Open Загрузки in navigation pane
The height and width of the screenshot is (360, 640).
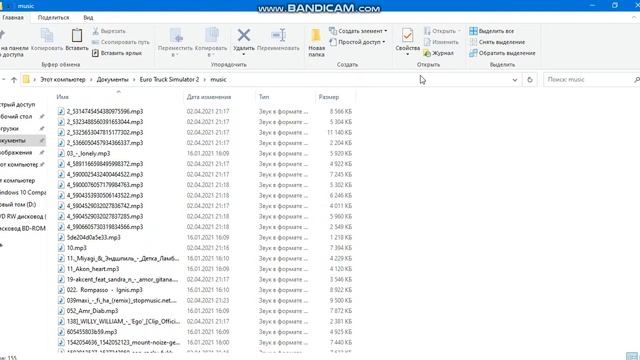pos(9,129)
